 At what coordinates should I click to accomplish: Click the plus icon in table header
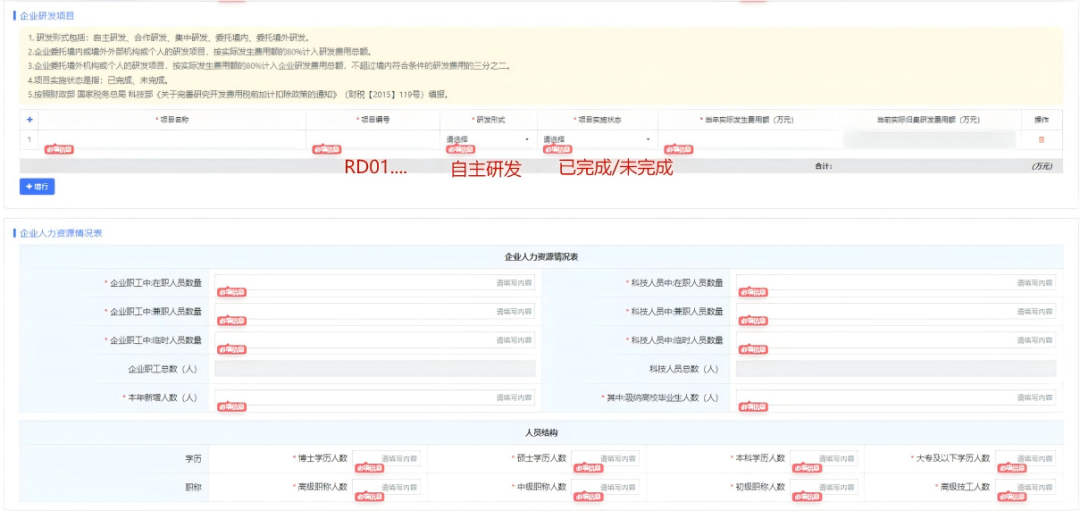point(29,119)
